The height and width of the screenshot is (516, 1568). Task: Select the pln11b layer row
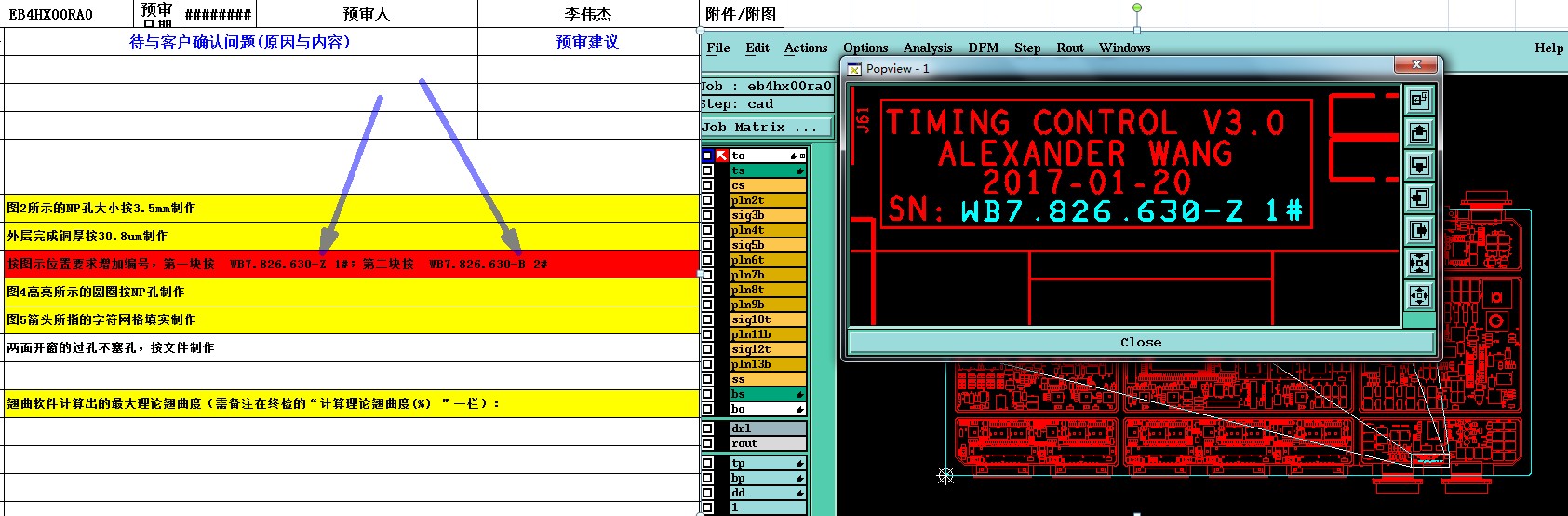tap(768, 334)
